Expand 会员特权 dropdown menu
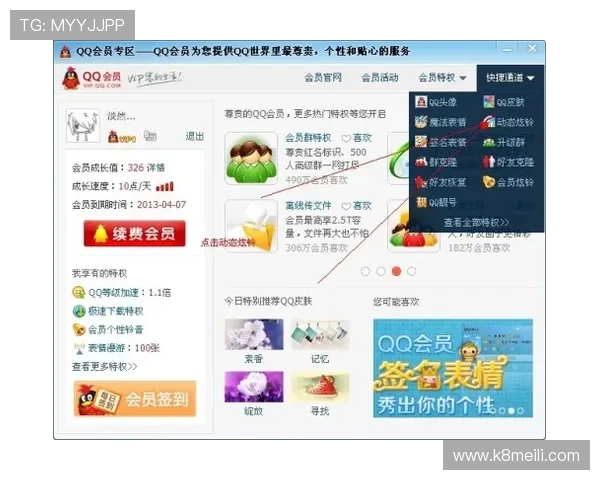The height and width of the screenshot is (480, 600). pyautogui.click(x=442, y=78)
